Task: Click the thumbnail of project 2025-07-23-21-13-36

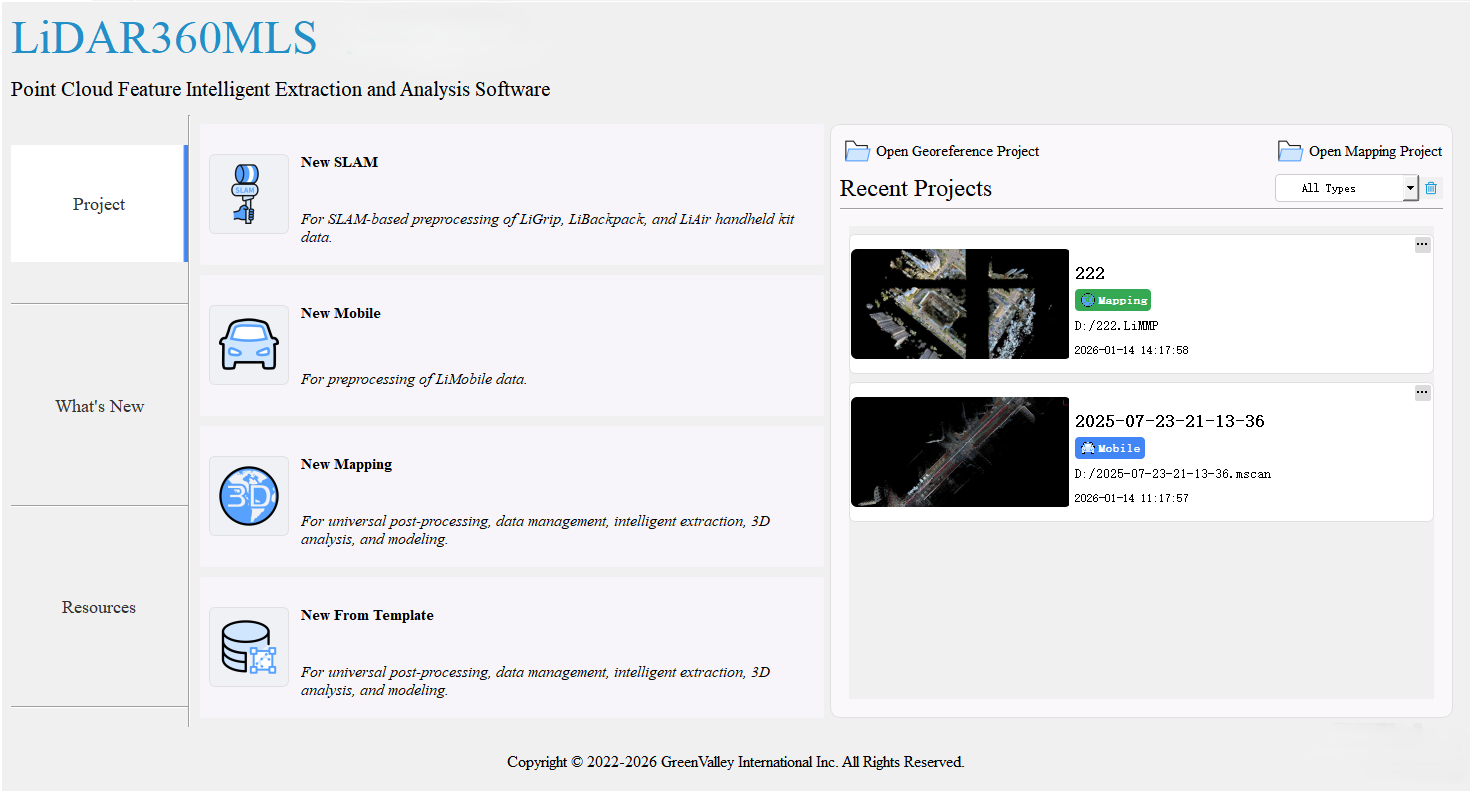Action: [959, 452]
